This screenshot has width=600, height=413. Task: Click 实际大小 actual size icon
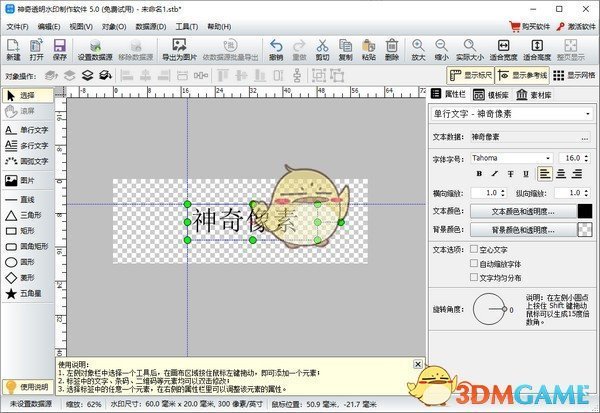tap(470, 50)
